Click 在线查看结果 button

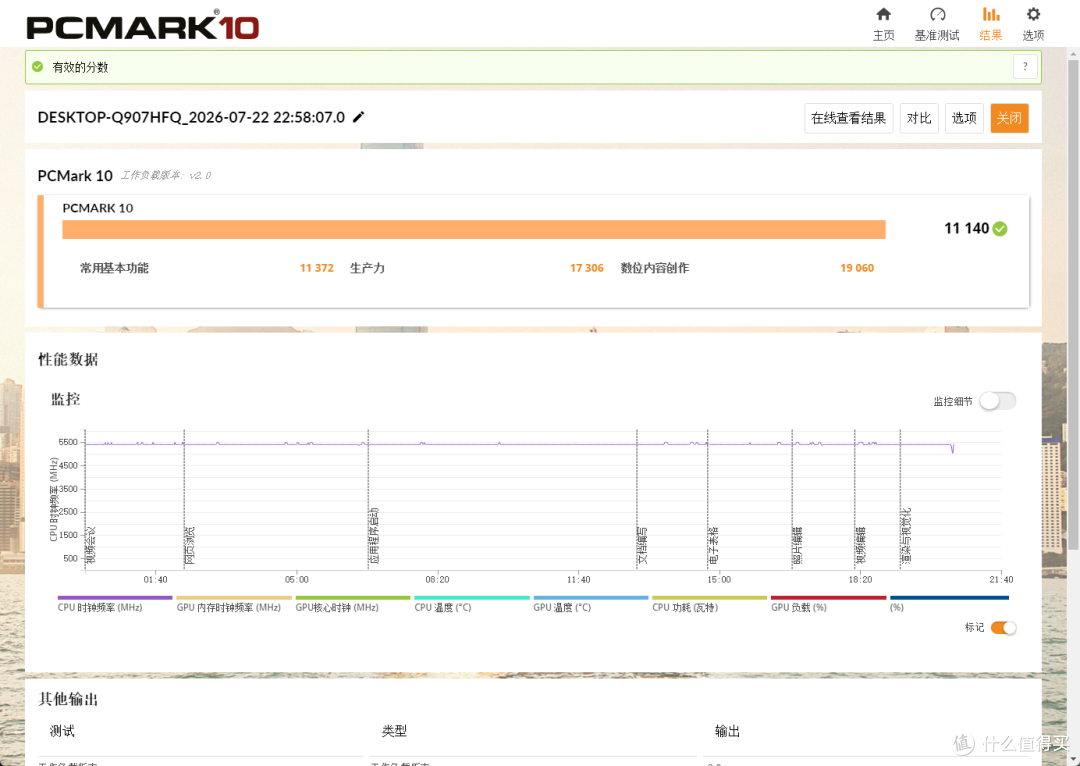(849, 118)
